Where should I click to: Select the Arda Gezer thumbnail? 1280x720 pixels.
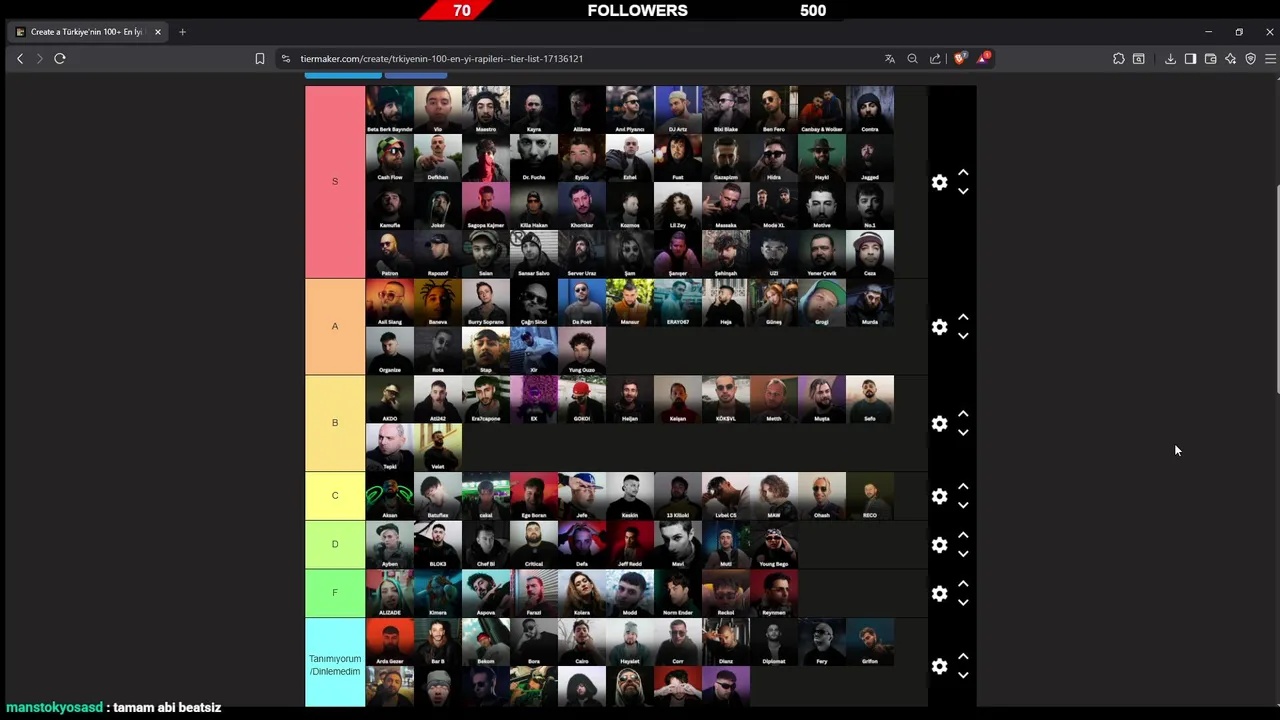(390, 642)
